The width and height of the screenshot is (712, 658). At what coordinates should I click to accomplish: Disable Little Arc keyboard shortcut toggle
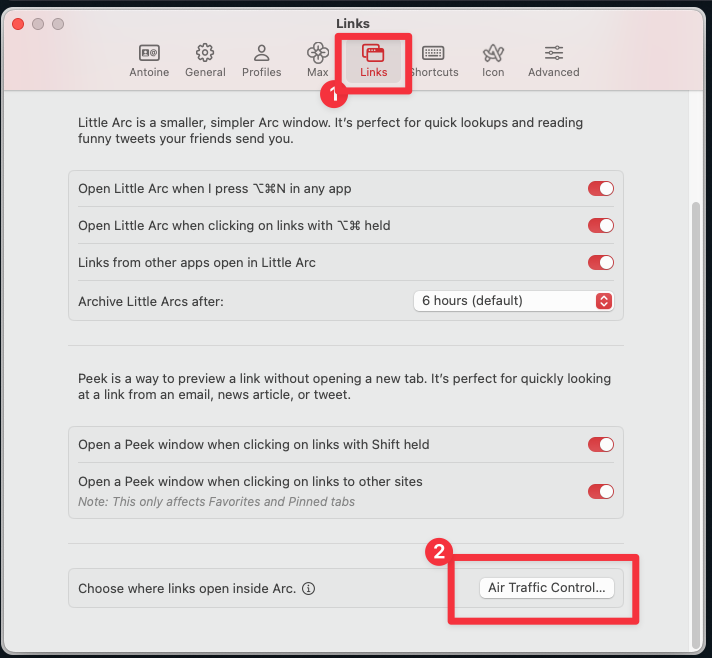(600, 188)
